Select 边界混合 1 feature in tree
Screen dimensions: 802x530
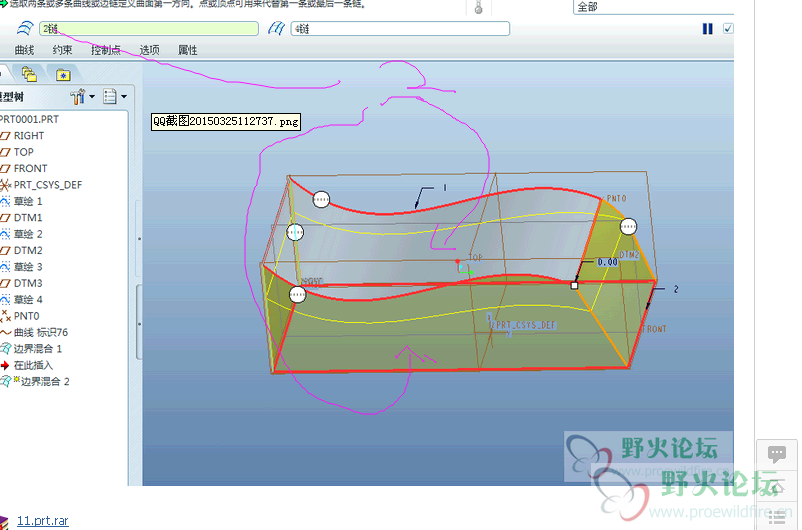pos(38,349)
